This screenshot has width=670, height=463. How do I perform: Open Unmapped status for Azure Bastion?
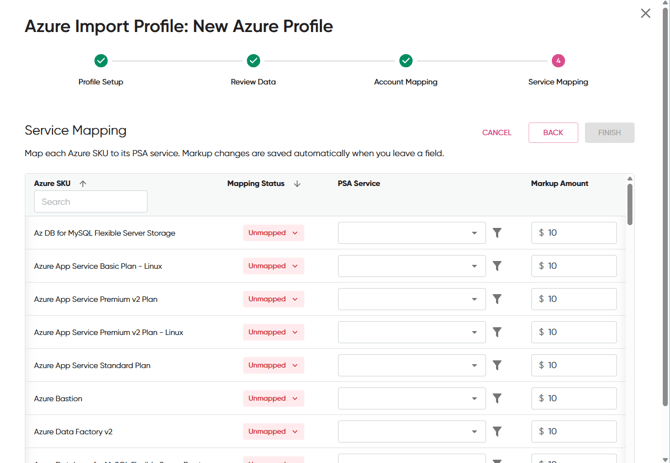point(273,399)
